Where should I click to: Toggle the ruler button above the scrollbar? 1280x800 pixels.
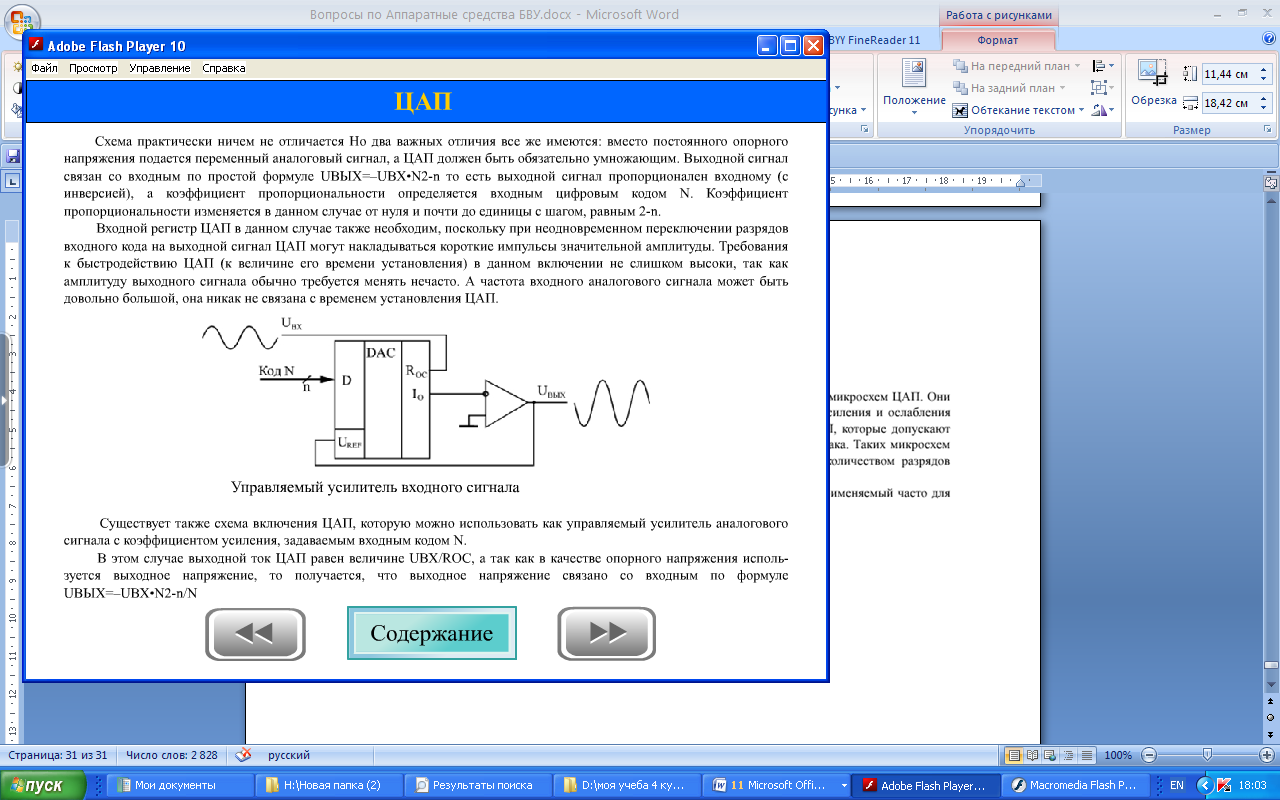(1271, 182)
